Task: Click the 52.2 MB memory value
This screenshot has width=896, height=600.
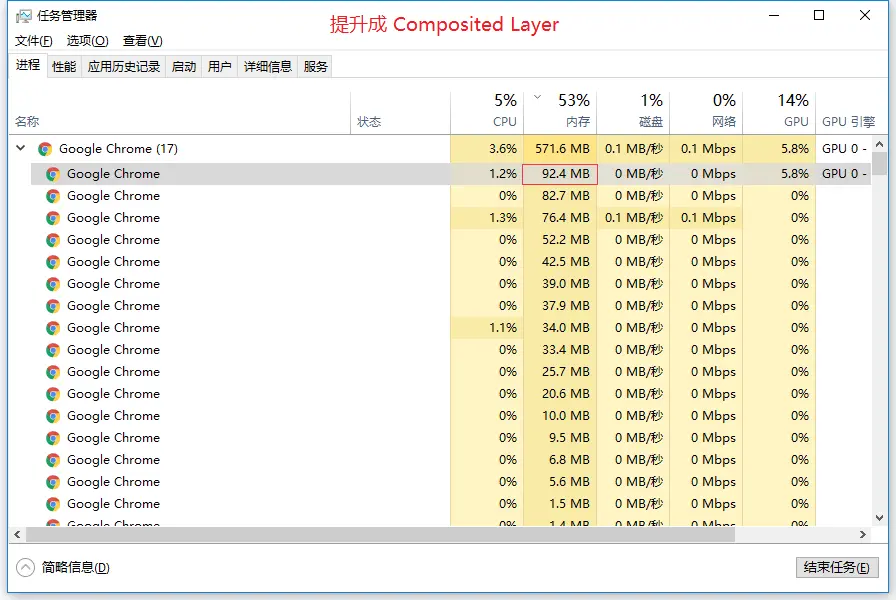Action: tap(566, 240)
